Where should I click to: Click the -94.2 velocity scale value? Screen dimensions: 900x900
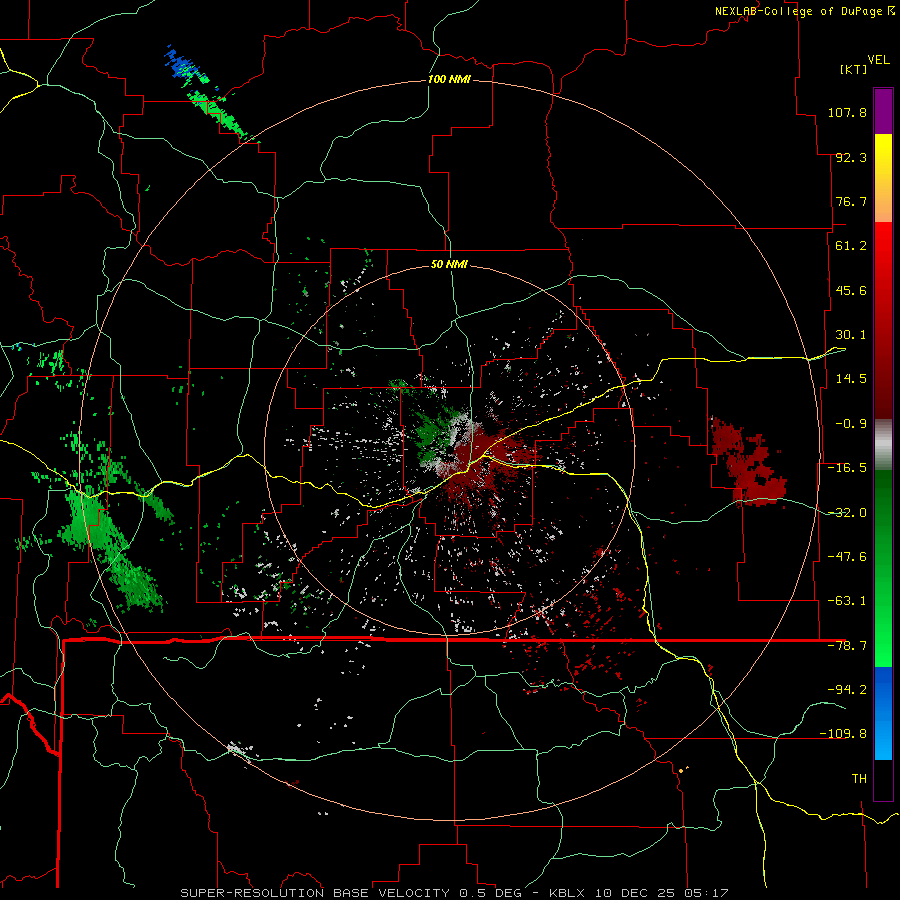(847, 690)
